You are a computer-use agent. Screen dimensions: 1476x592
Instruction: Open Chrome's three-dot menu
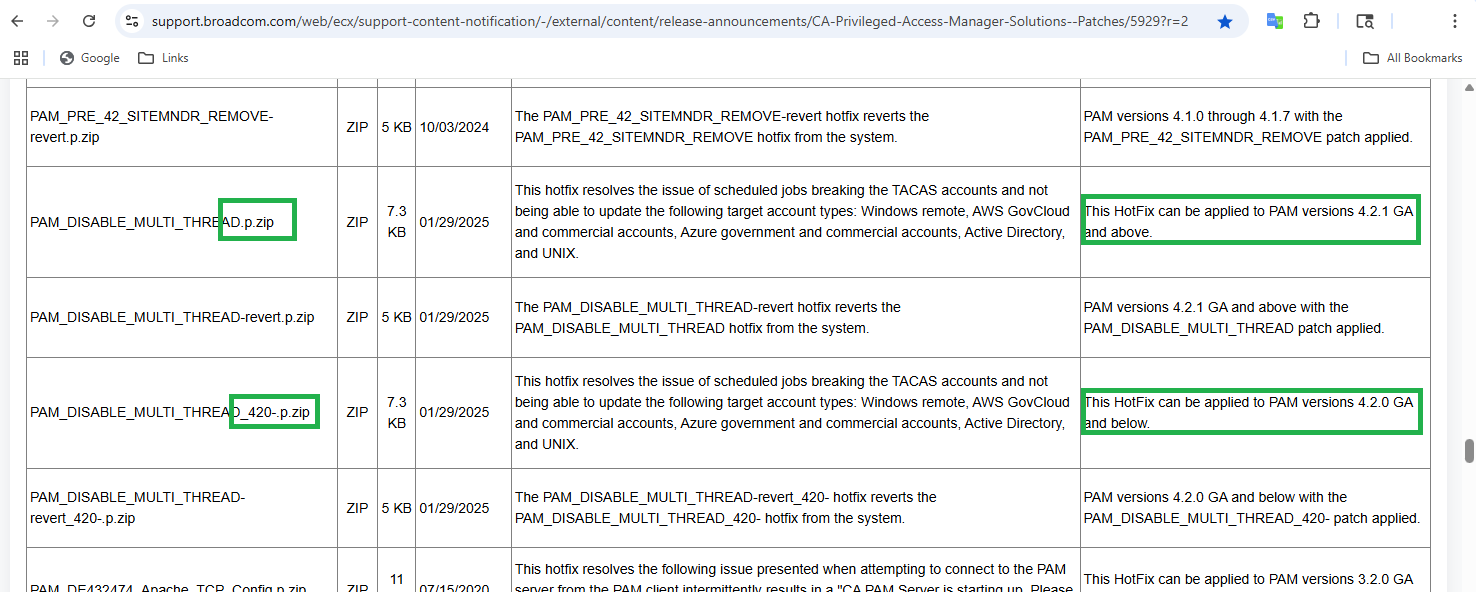pos(1453,21)
